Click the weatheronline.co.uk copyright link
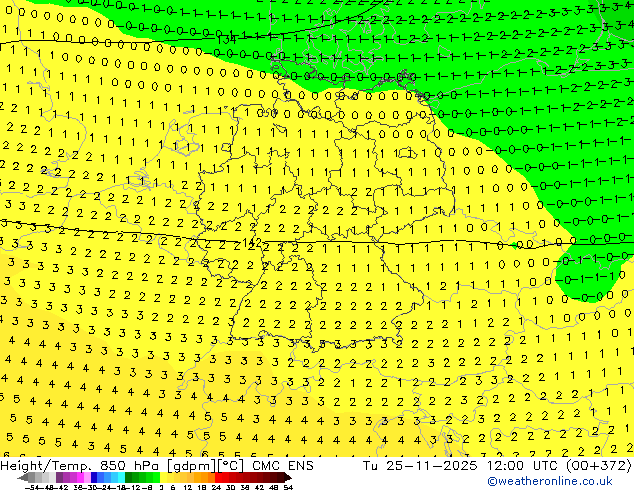This screenshot has height=490, width=634. [x=550, y=481]
